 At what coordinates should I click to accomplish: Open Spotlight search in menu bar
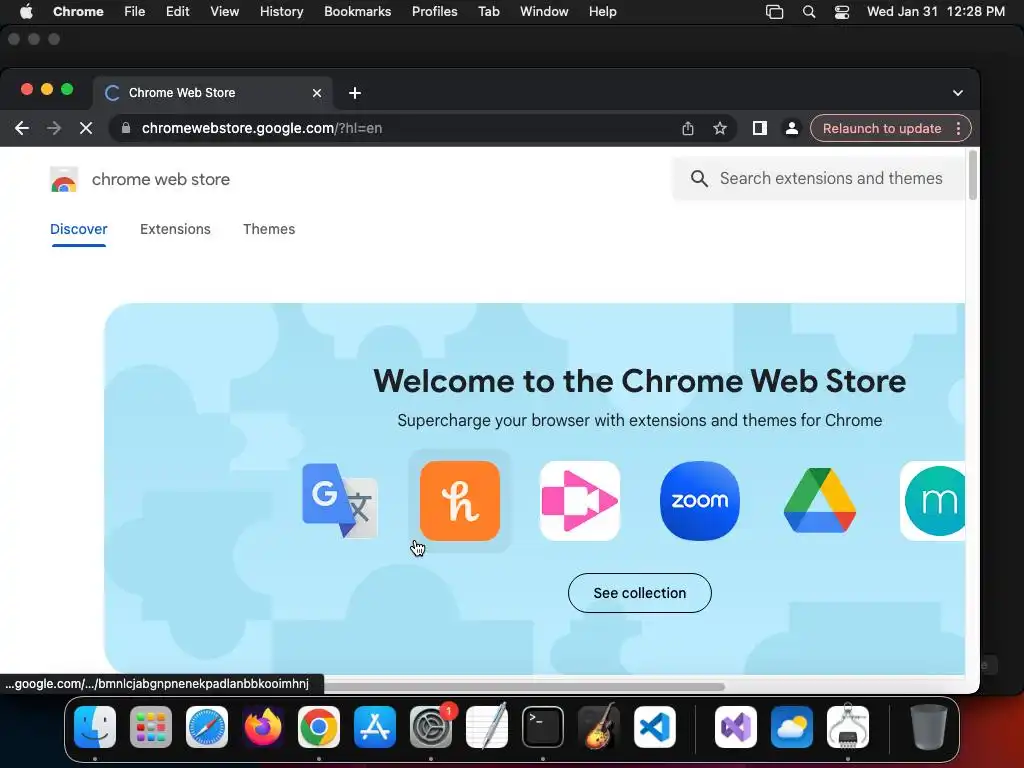808,12
